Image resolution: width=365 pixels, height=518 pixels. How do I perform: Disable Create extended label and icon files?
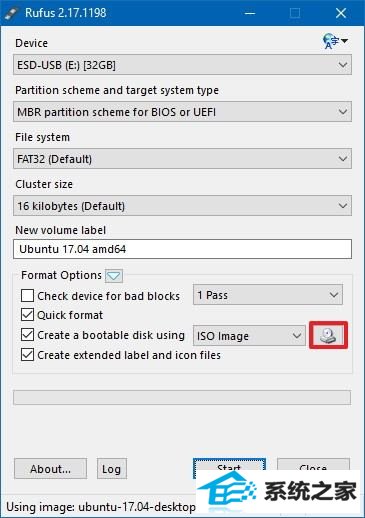click(27, 355)
